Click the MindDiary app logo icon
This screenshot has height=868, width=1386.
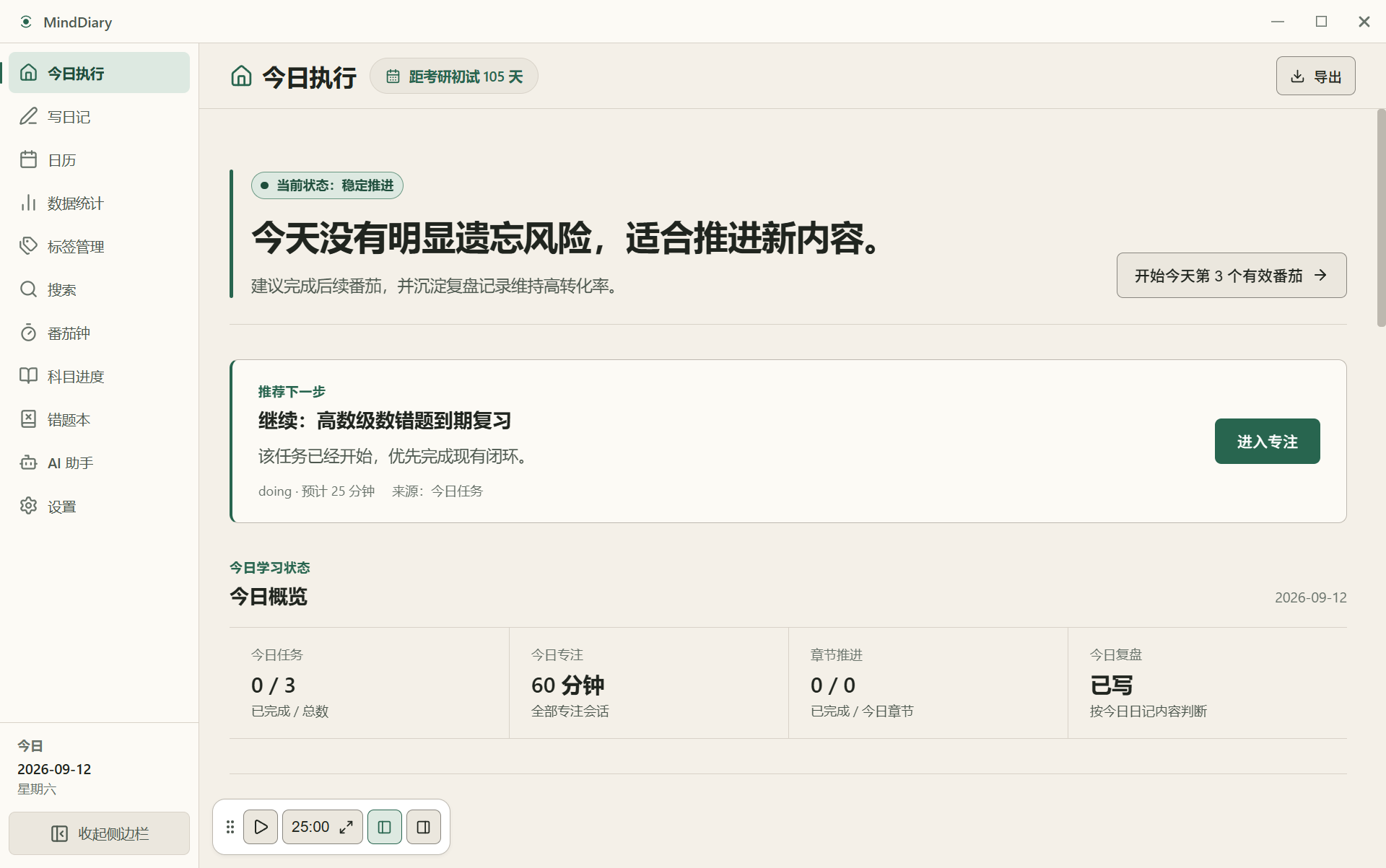coord(26,22)
